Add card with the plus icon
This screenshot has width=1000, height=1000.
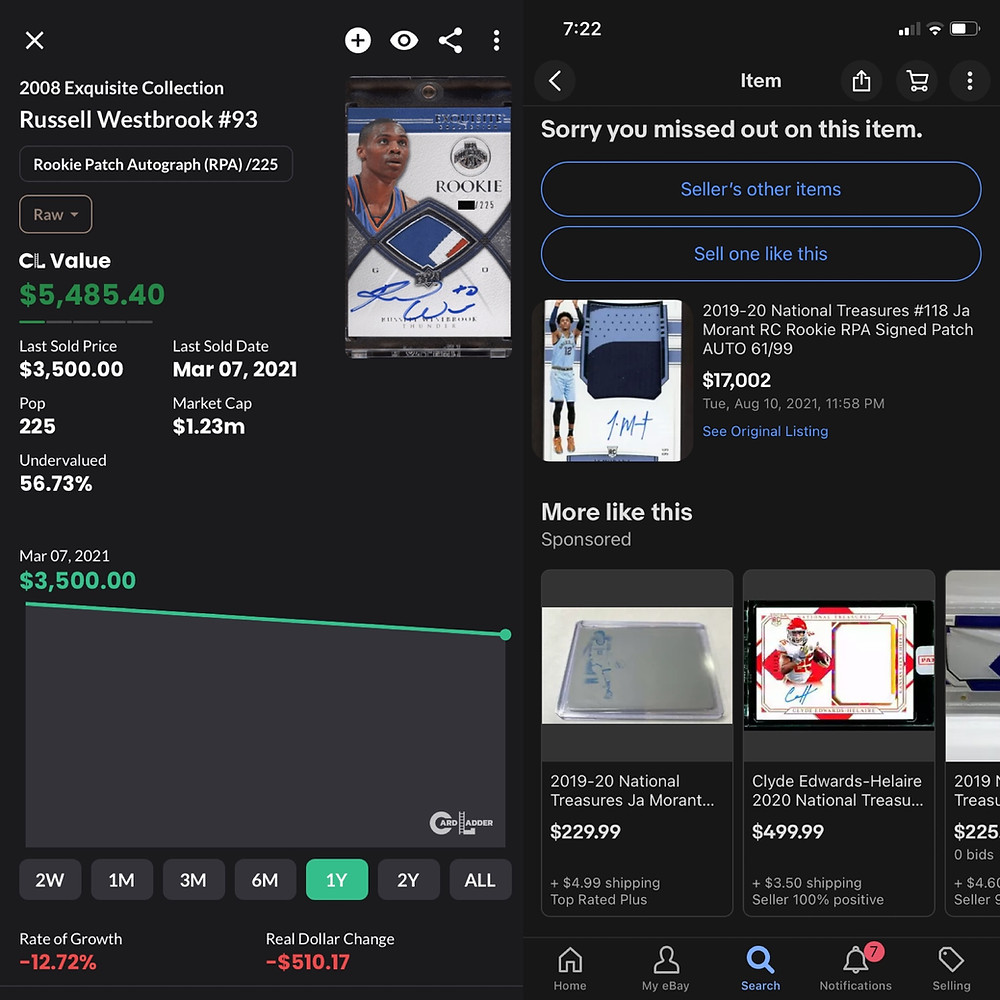pos(358,40)
